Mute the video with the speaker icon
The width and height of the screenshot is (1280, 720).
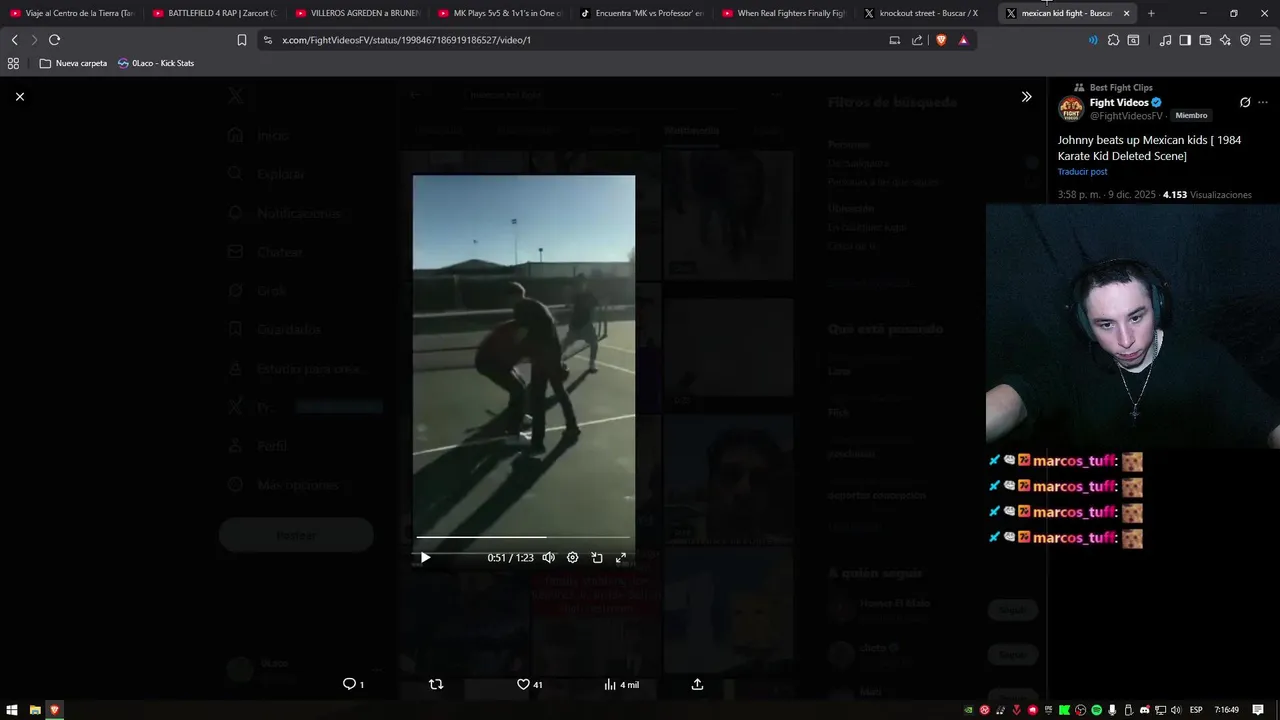548,557
